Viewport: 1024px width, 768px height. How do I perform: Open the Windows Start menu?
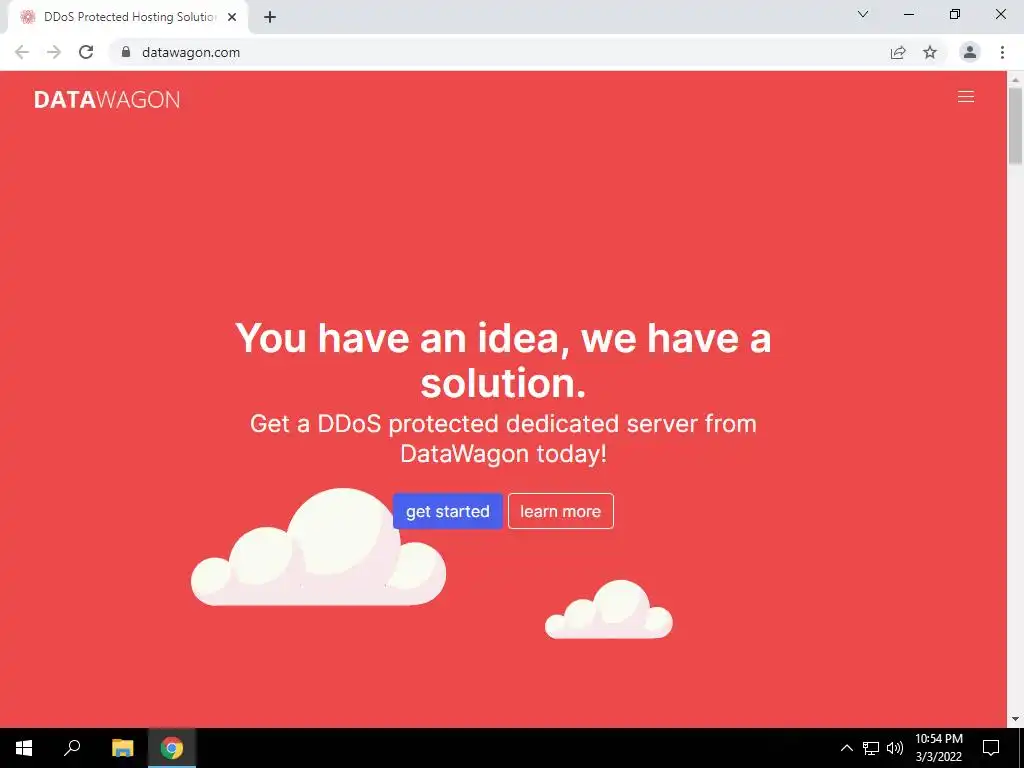(24, 748)
